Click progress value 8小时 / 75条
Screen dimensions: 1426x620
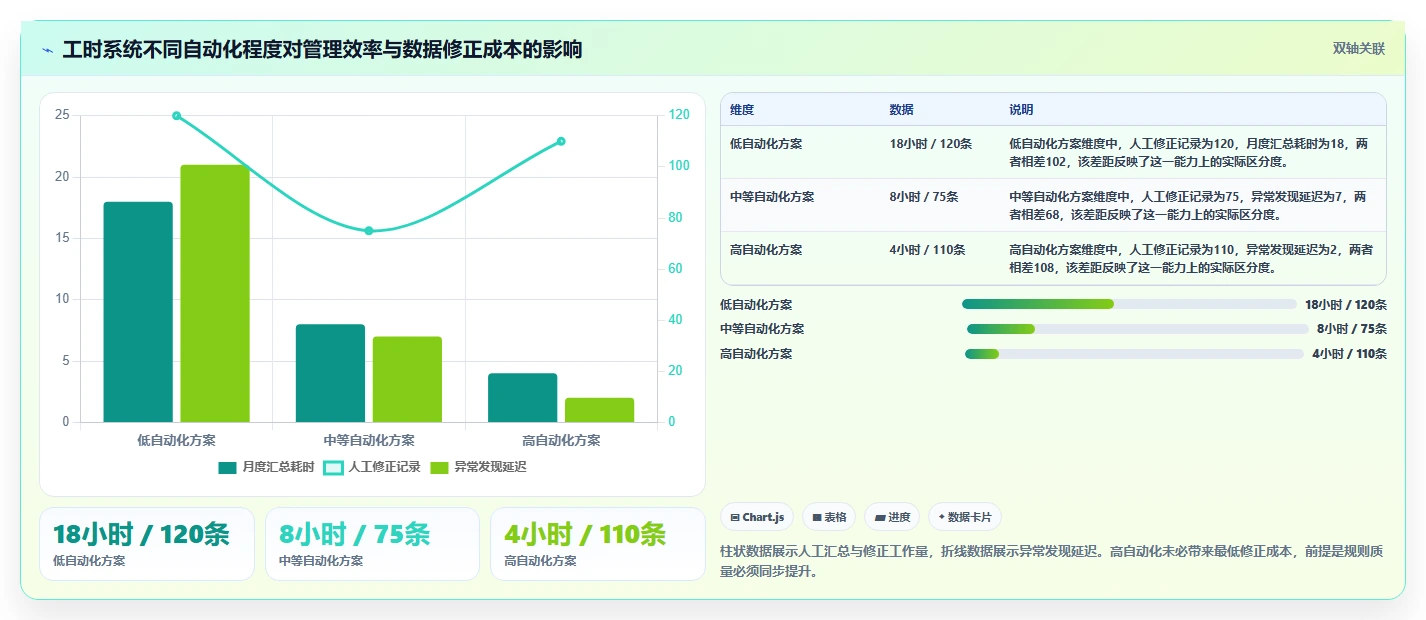pyautogui.click(x=1352, y=329)
